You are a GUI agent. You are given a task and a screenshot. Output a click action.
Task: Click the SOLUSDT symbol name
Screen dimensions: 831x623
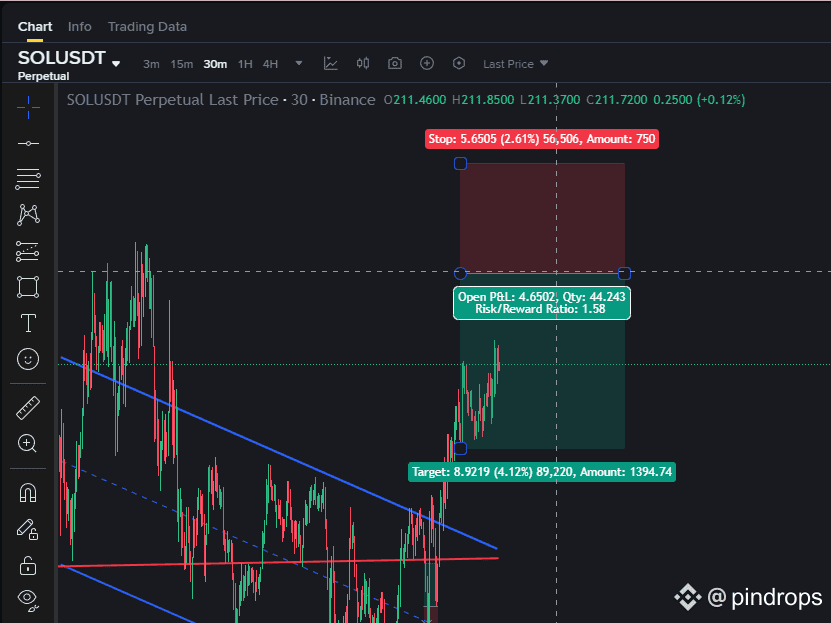pos(62,57)
